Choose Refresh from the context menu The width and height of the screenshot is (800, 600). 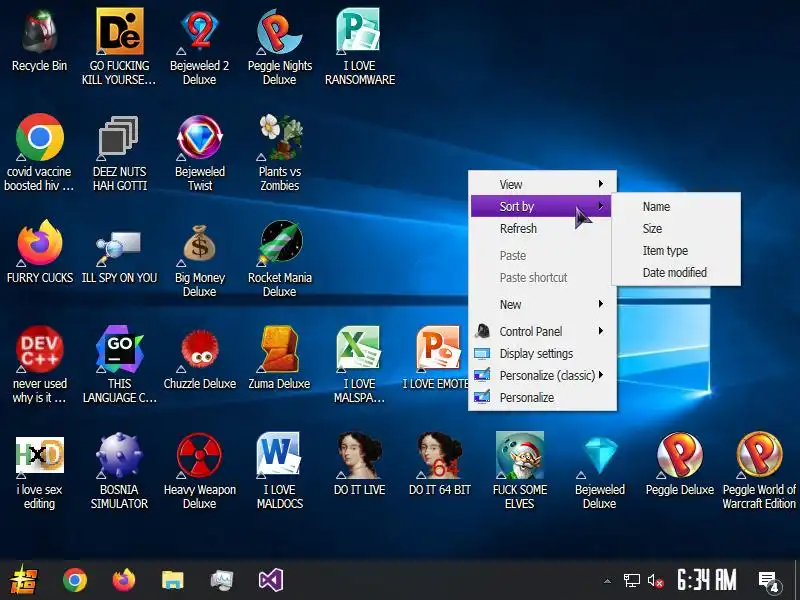point(542,228)
